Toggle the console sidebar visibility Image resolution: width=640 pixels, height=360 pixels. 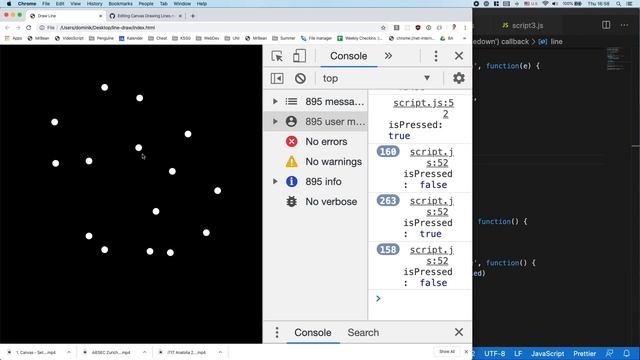click(x=277, y=78)
